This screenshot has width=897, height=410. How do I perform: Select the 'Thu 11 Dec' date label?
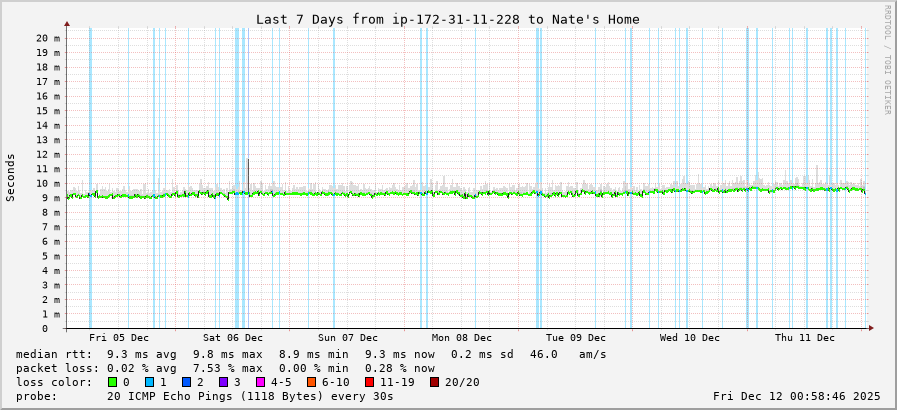point(805,338)
